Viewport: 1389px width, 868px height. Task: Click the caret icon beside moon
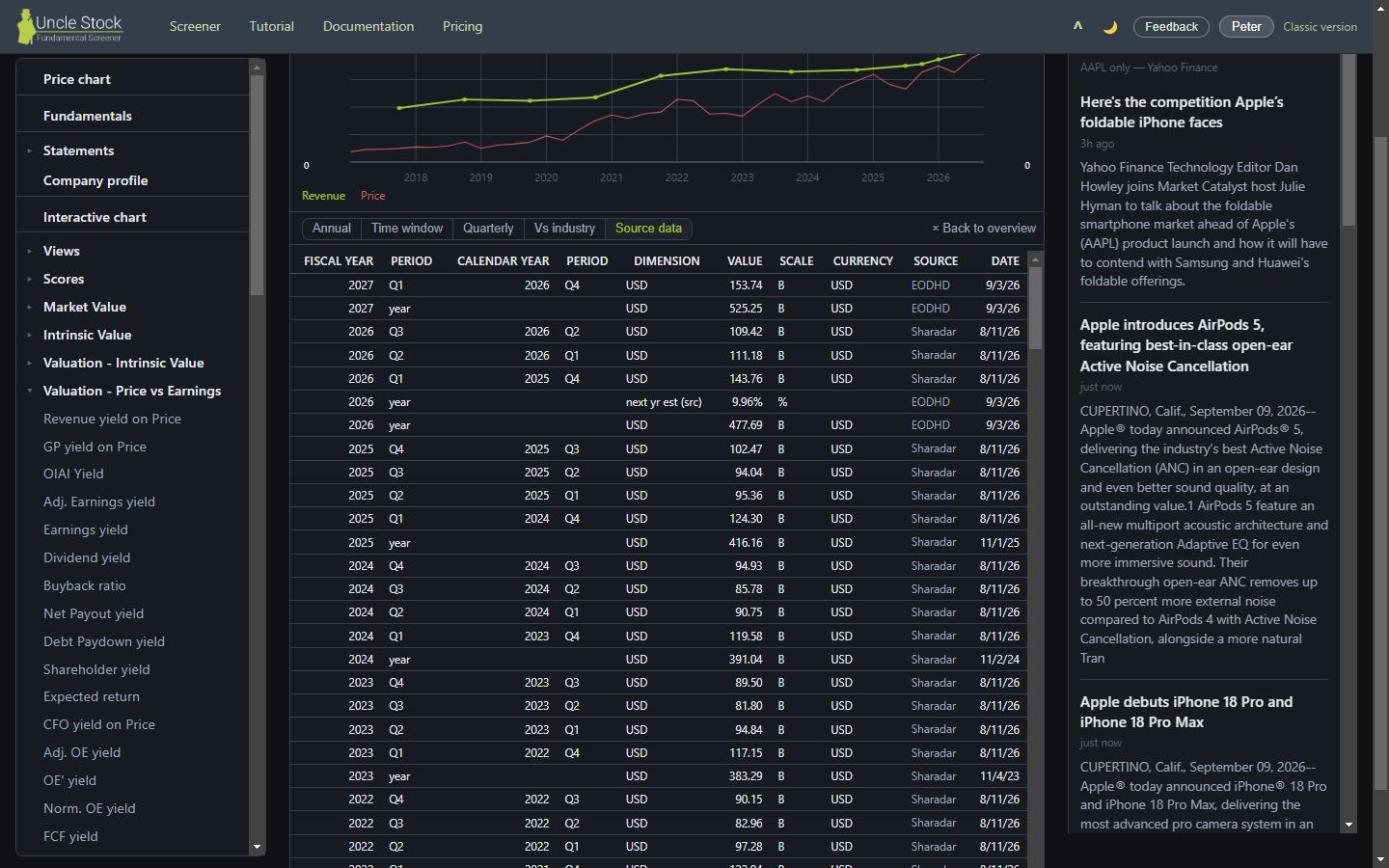point(1078,26)
